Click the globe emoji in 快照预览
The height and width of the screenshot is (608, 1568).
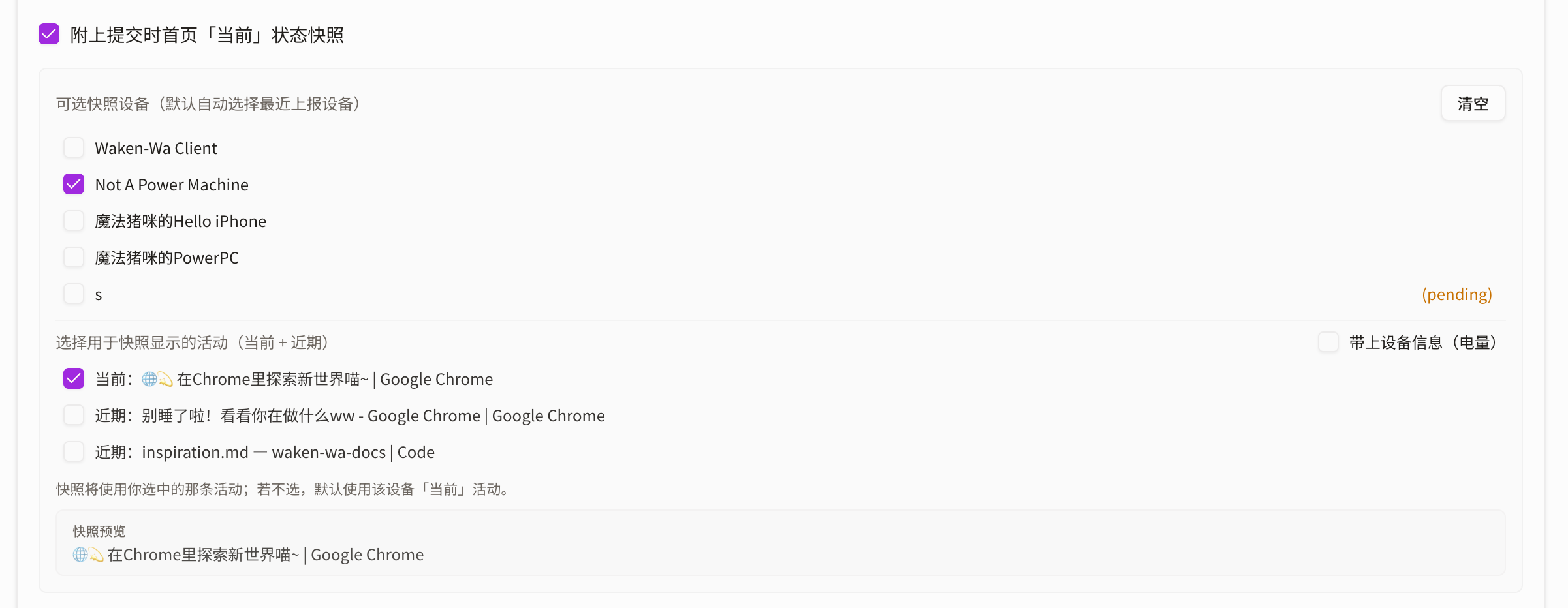pyautogui.click(x=80, y=555)
